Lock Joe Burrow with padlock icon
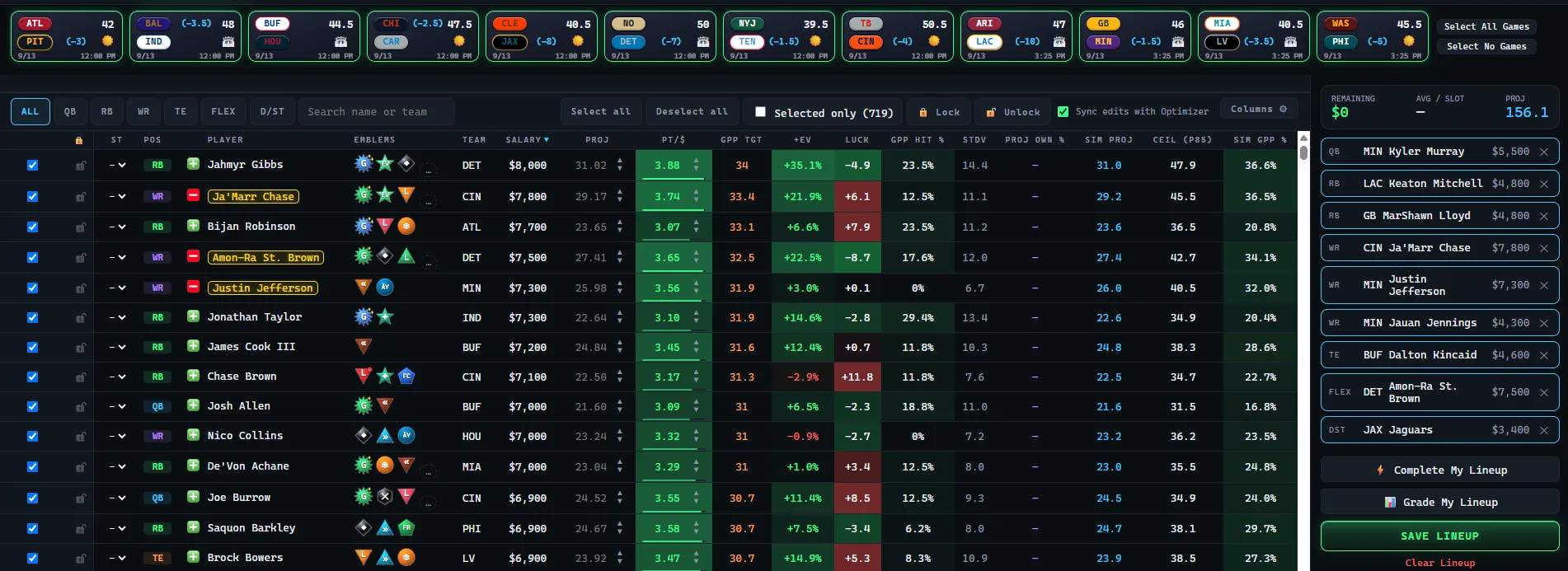This screenshot has width=1568, height=571. coord(81,498)
